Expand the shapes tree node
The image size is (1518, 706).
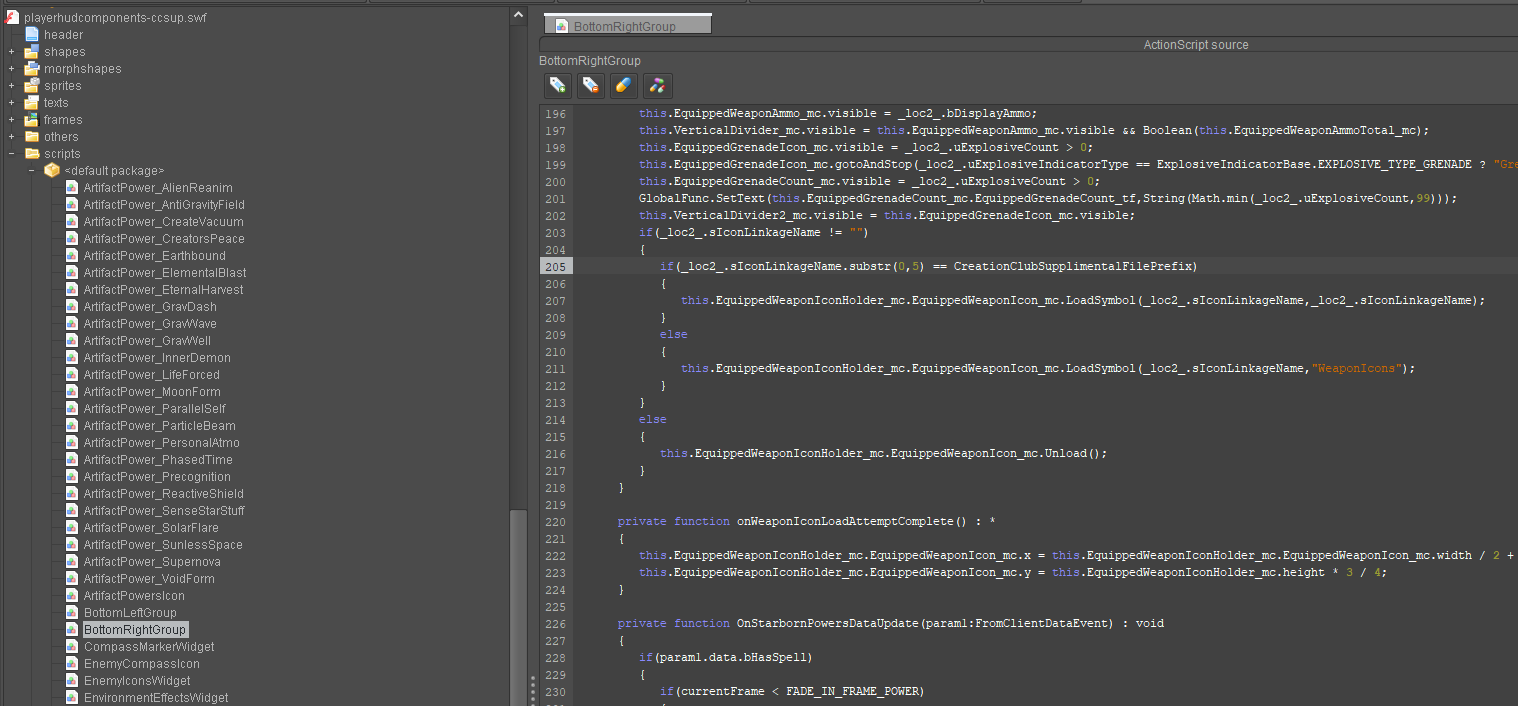tap(9, 51)
